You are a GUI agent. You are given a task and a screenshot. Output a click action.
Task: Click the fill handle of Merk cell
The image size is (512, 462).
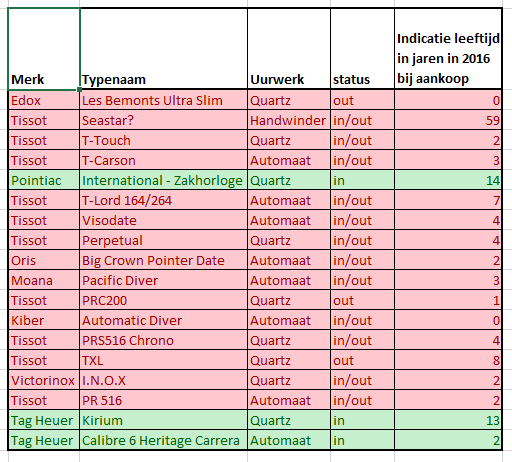(79, 89)
